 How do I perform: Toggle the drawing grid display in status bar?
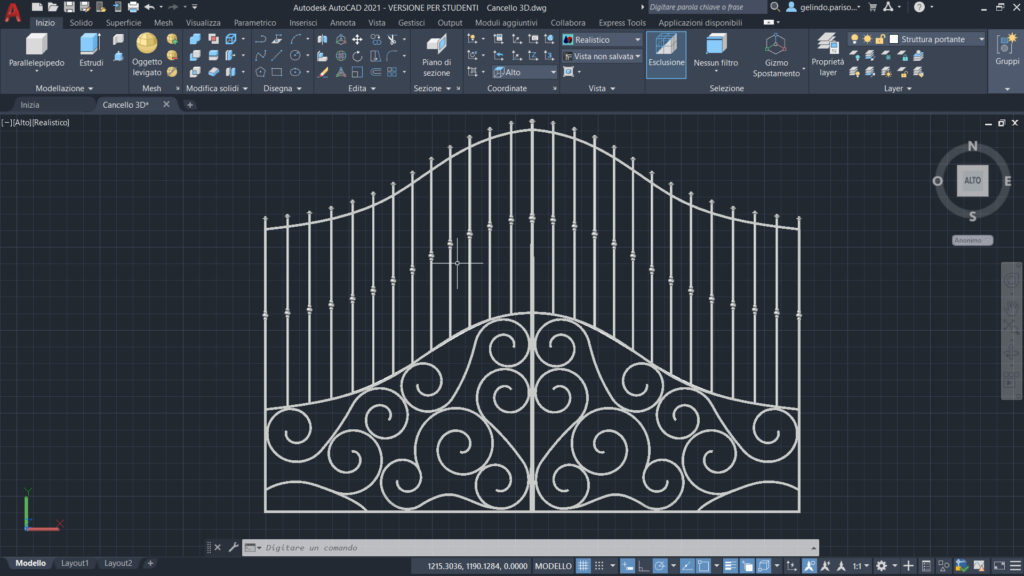point(583,566)
